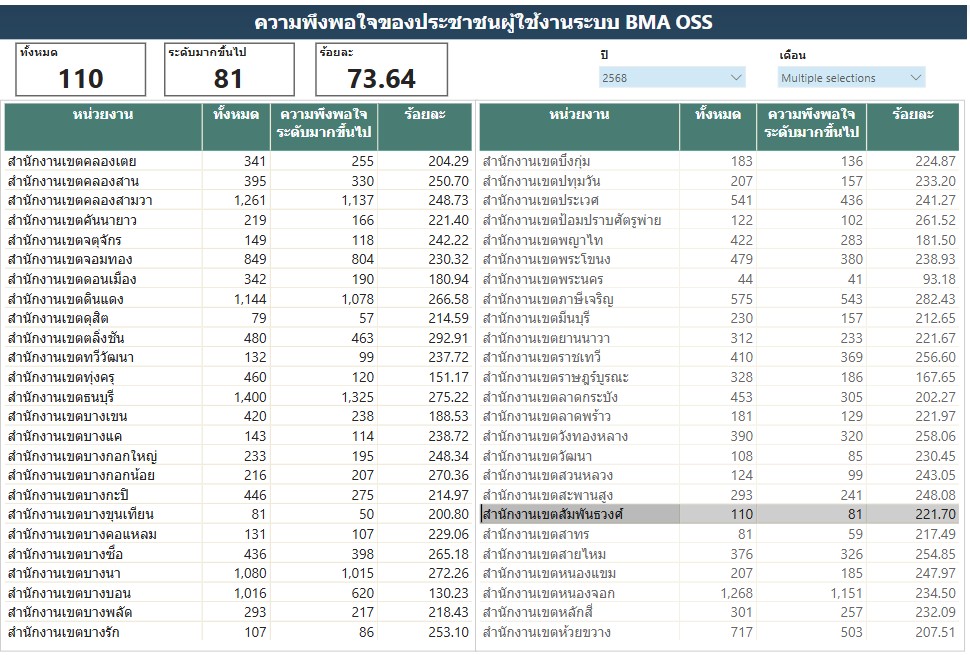
Task: Select the สำนักงานเขตบางรัก row name
Action: point(63,632)
